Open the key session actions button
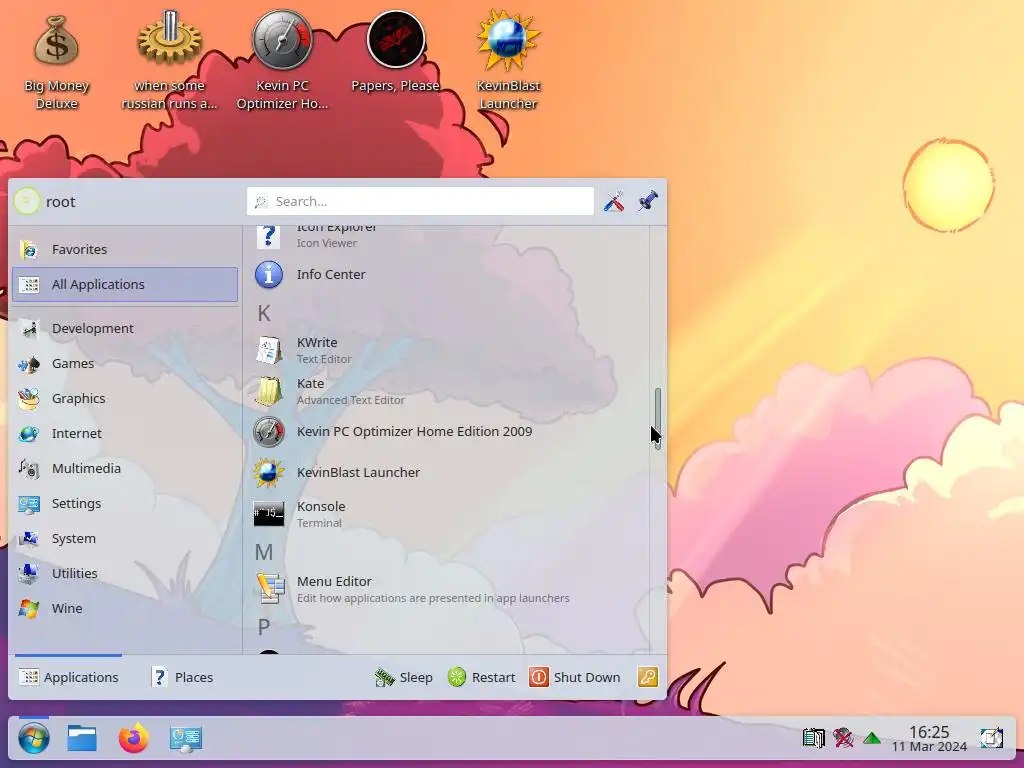 point(648,677)
